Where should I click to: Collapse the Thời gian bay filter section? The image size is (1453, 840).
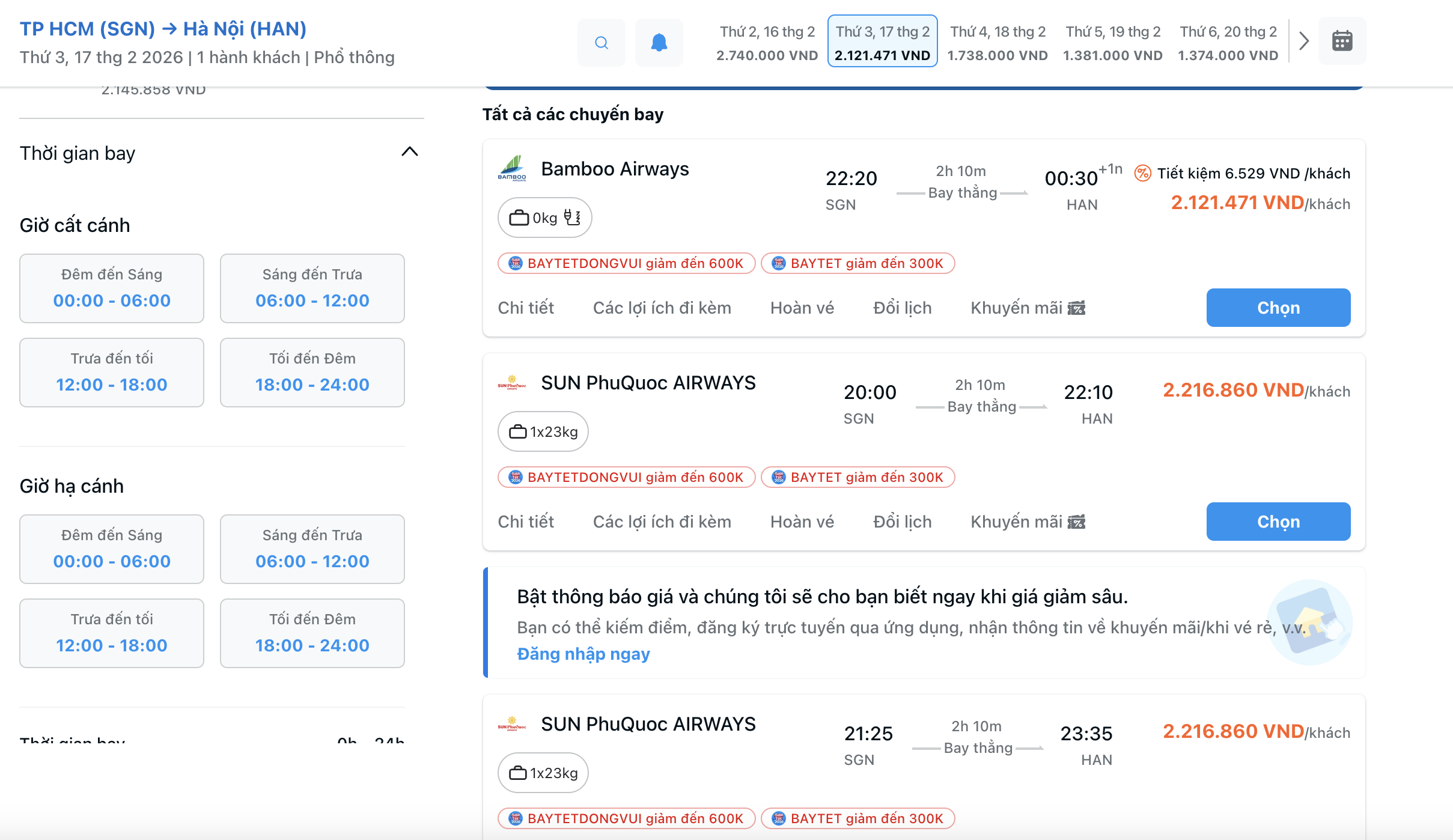[x=409, y=152]
